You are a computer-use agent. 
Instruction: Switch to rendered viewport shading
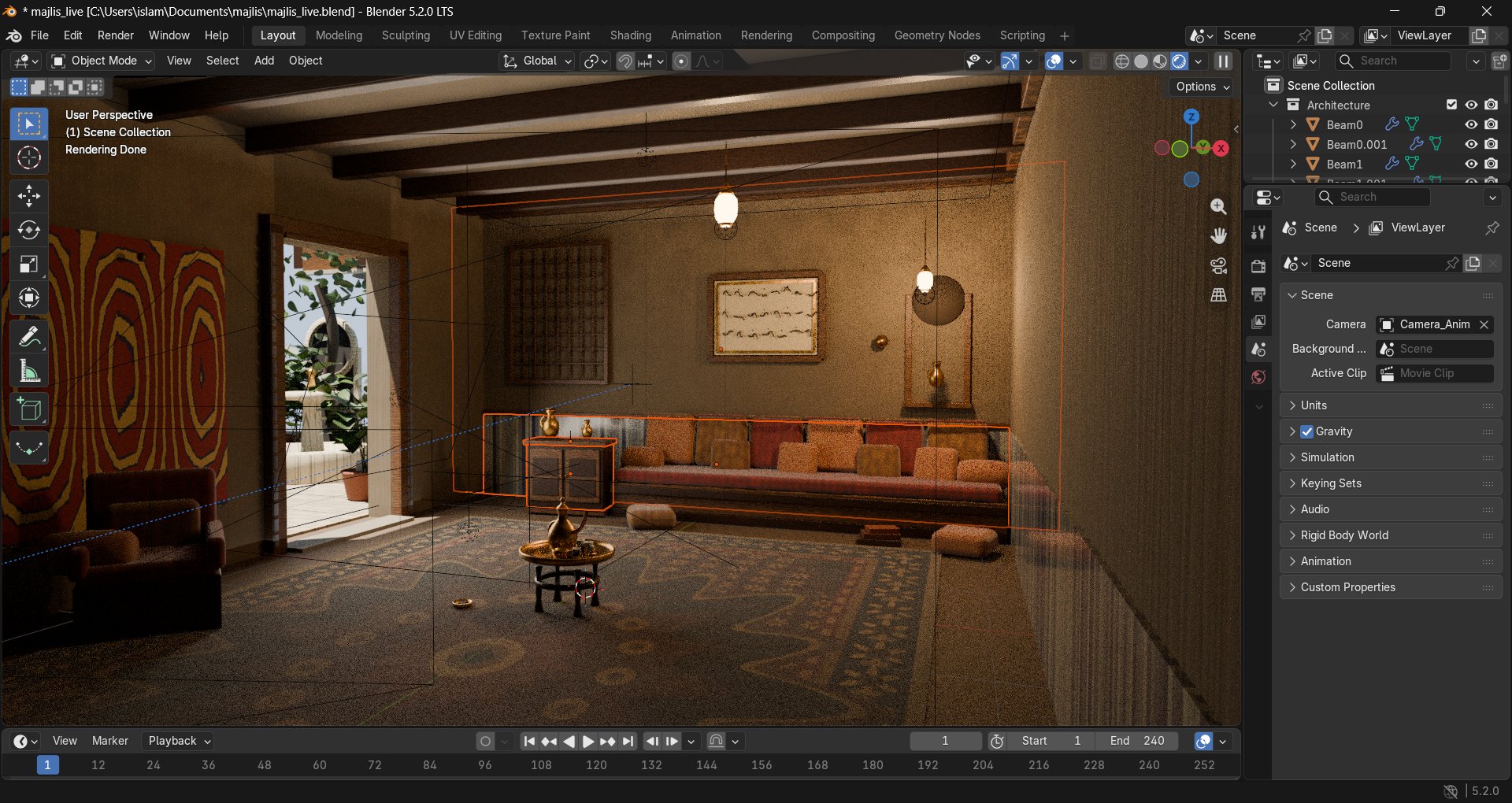coord(1179,61)
